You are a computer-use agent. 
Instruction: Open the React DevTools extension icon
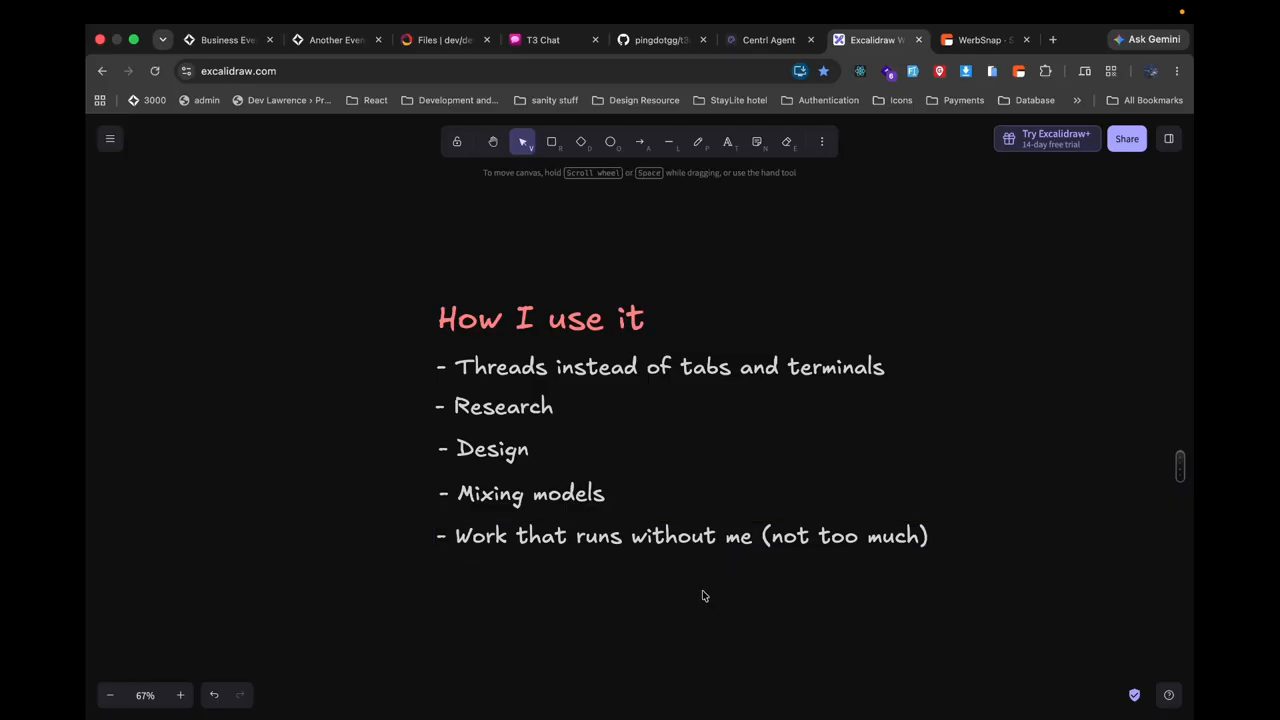pos(860,71)
